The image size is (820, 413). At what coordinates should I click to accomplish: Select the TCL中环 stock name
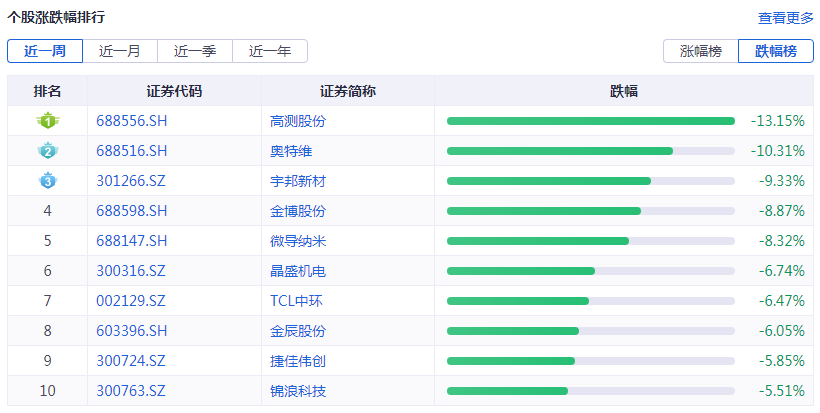(x=296, y=301)
